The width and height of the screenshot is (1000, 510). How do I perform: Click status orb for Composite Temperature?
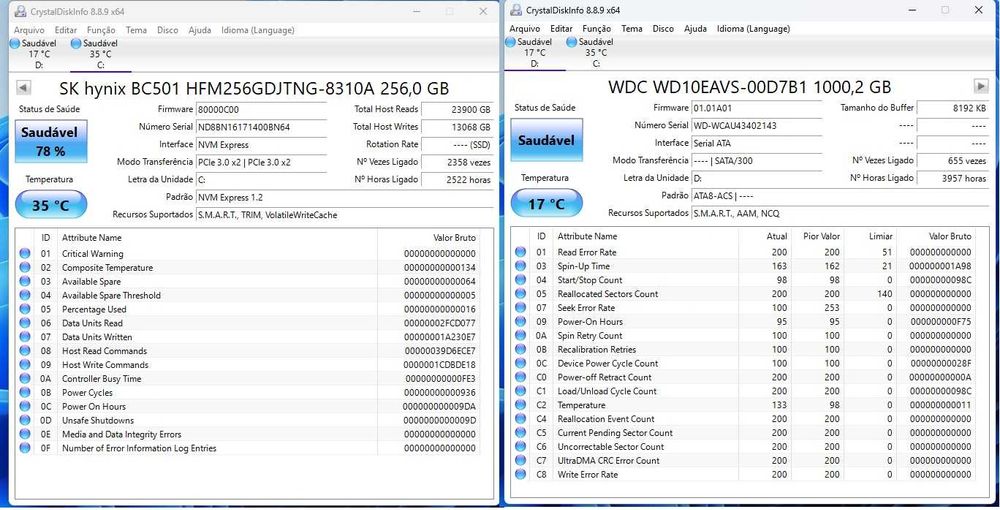click(x=25, y=268)
